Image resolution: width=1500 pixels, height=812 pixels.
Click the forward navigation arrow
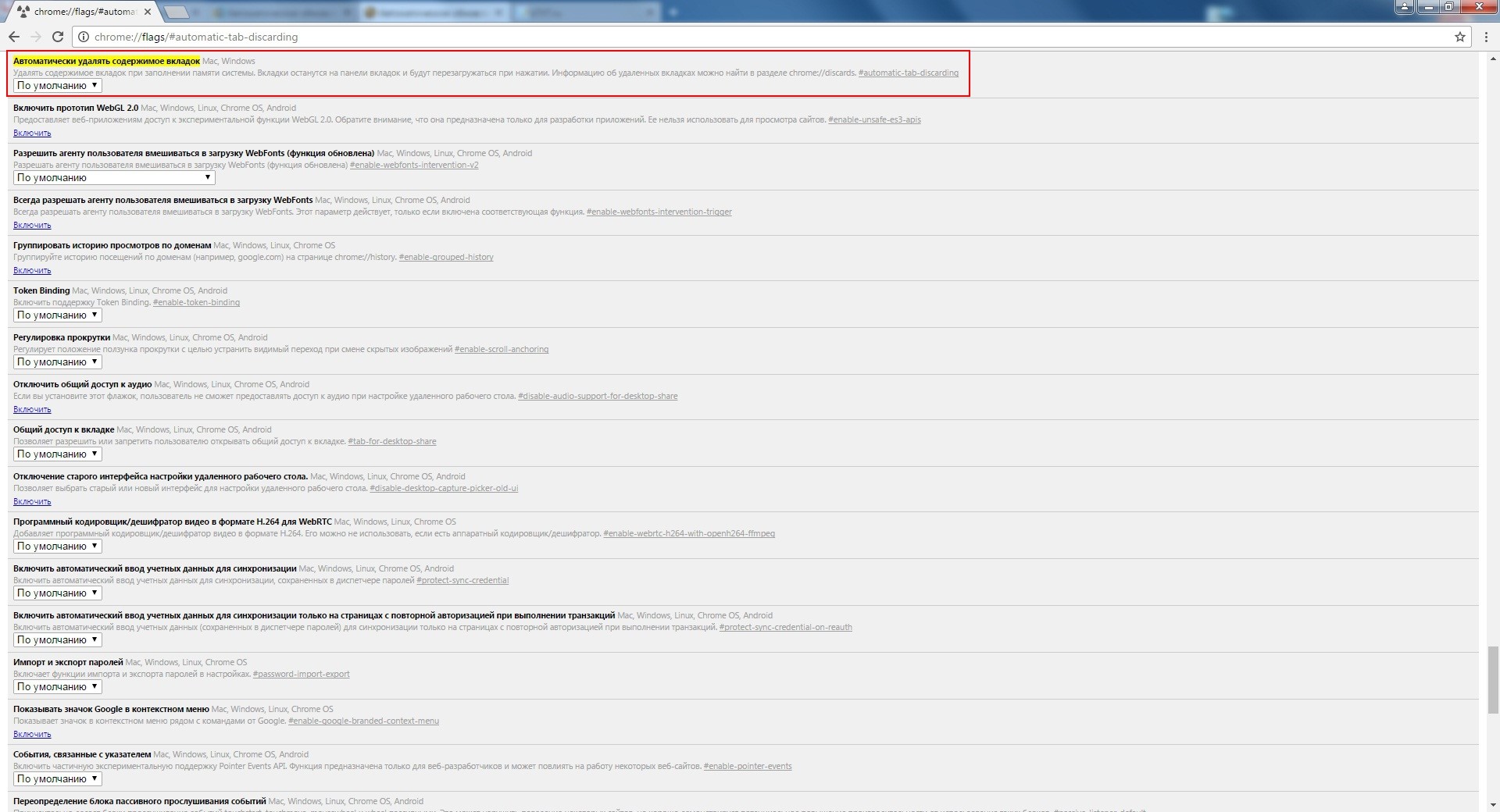tap(36, 37)
